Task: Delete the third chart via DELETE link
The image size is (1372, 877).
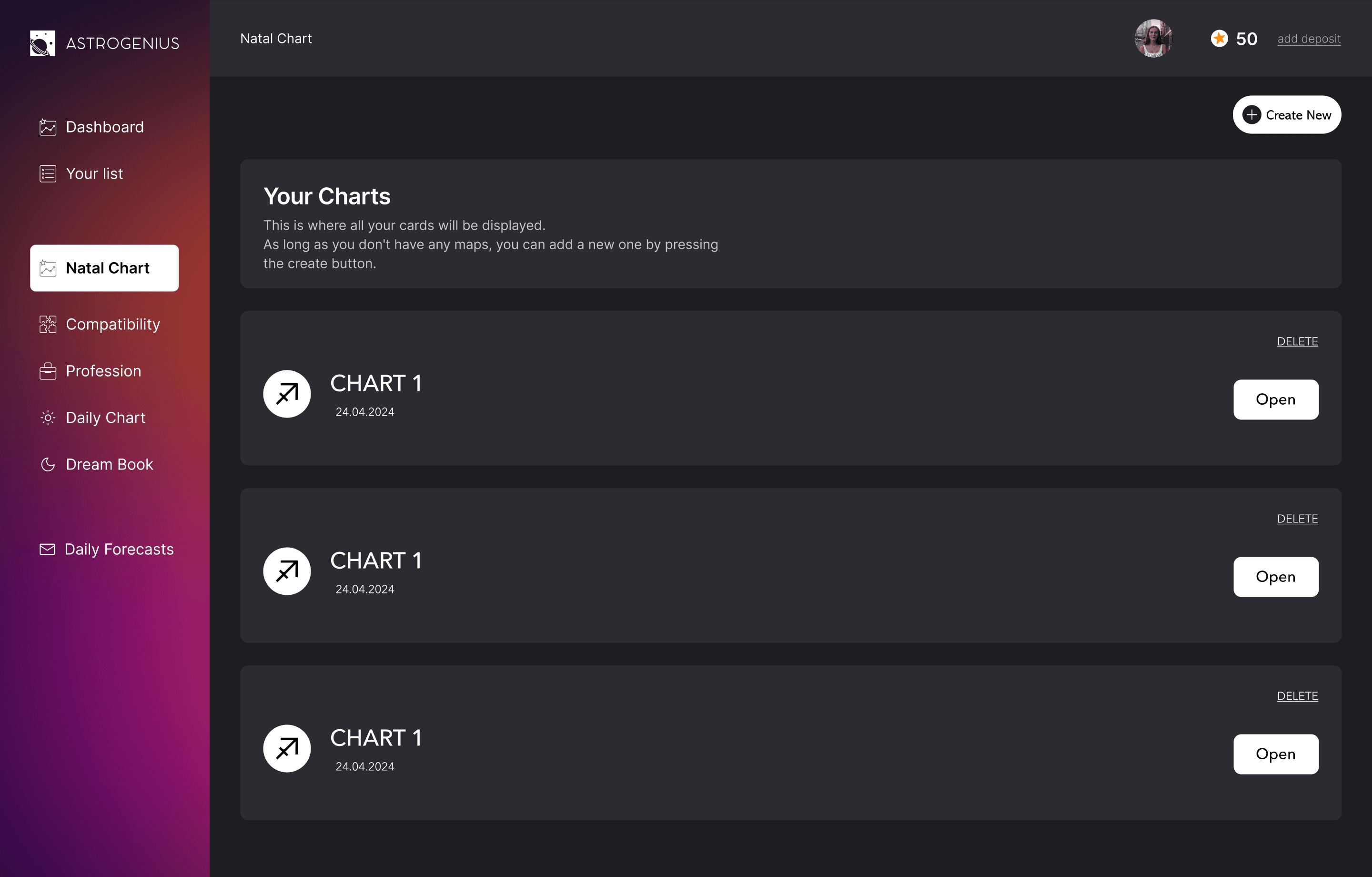Action: (x=1297, y=696)
